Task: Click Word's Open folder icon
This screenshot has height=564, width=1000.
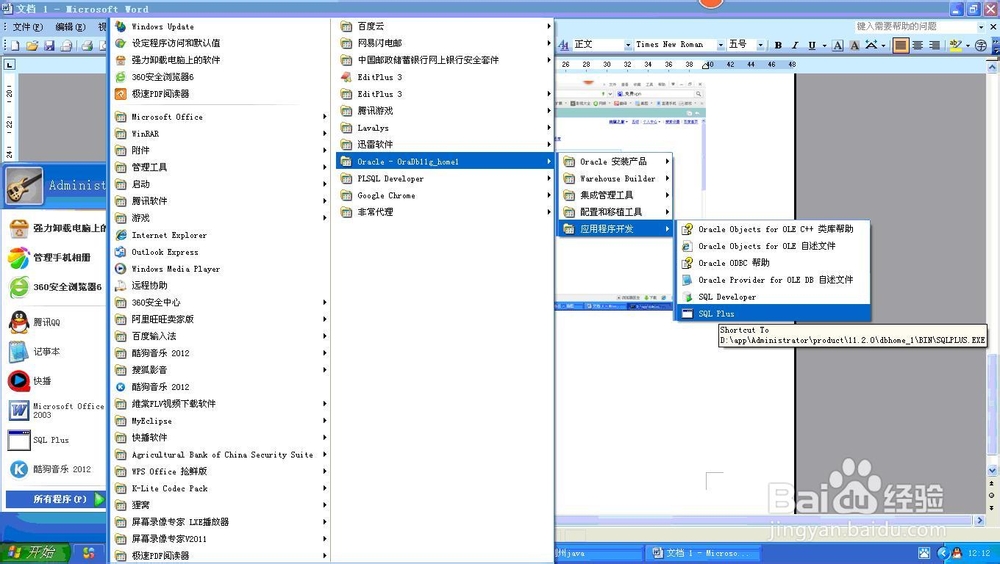Action: pos(32,45)
